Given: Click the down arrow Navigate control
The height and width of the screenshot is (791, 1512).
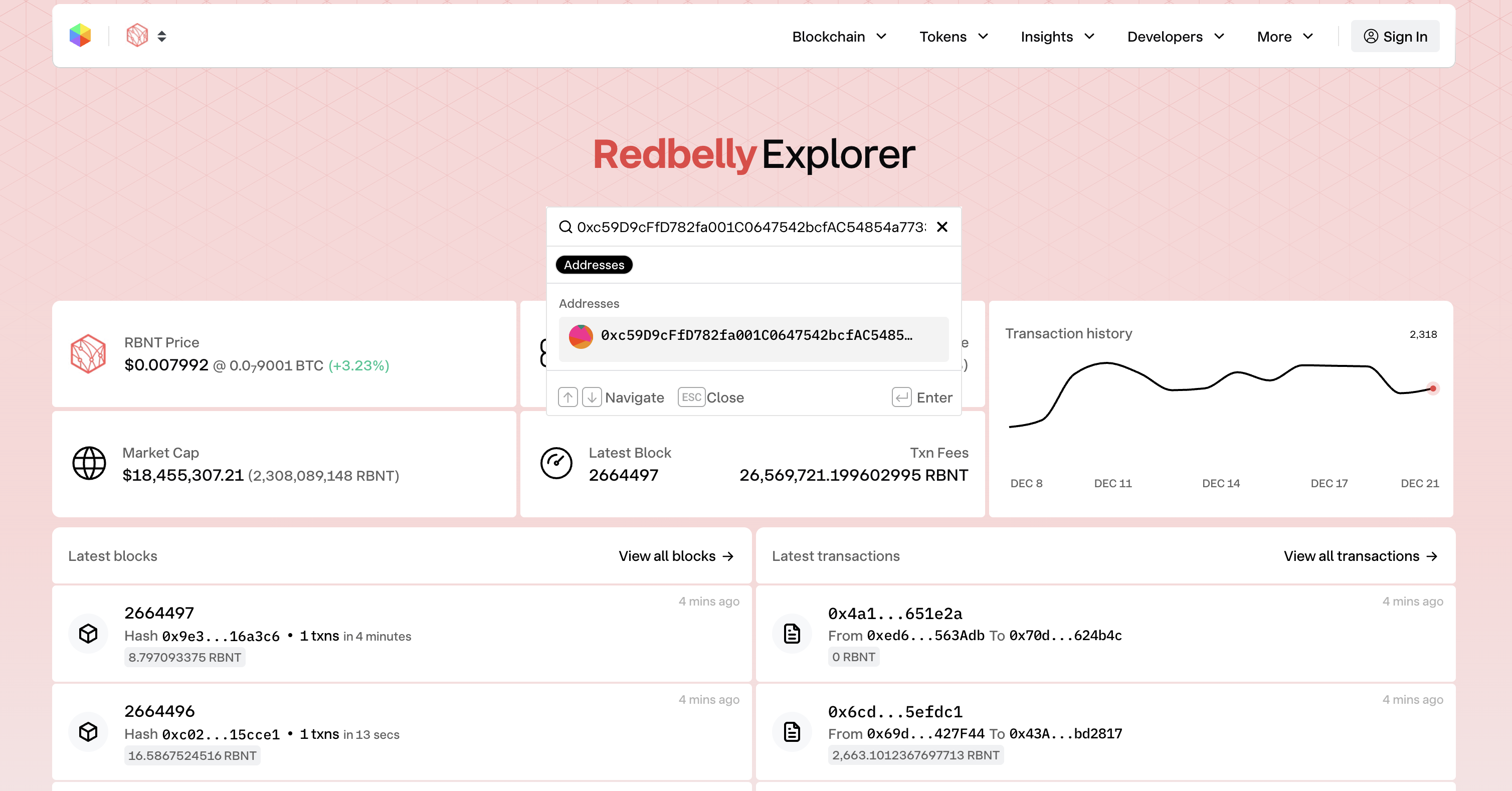Looking at the screenshot, I should pos(592,398).
